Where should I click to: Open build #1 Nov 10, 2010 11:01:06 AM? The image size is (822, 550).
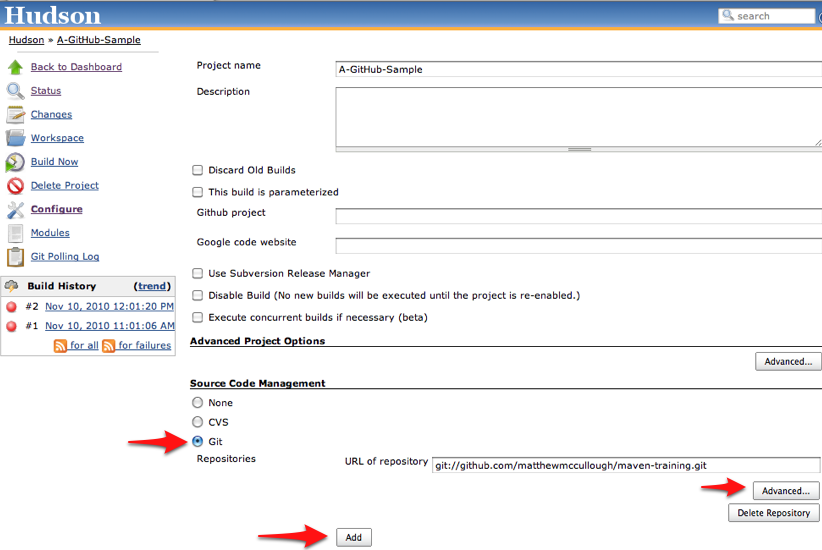point(110,326)
